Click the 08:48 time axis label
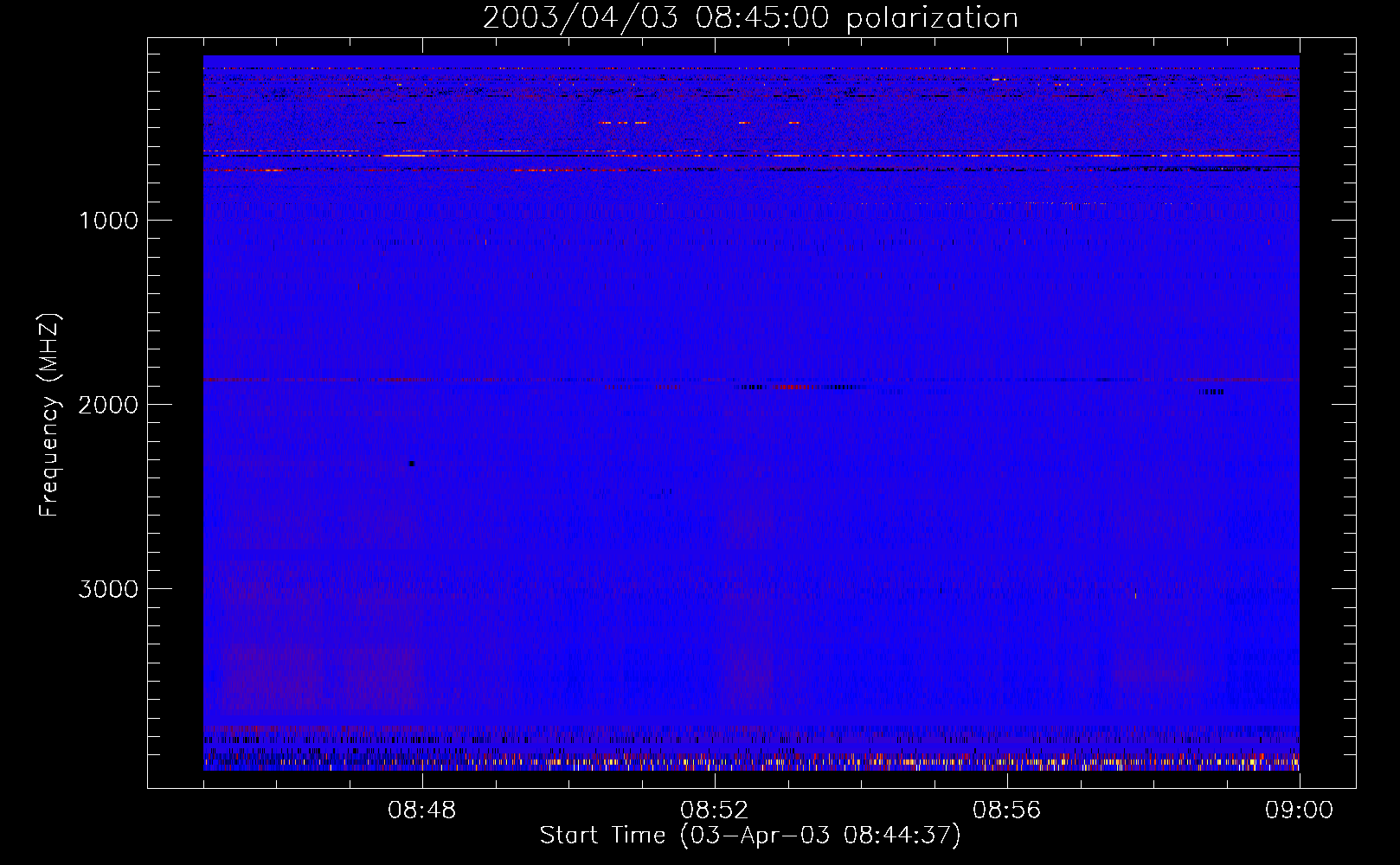This screenshot has height=865, width=1400. click(x=422, y=811)
